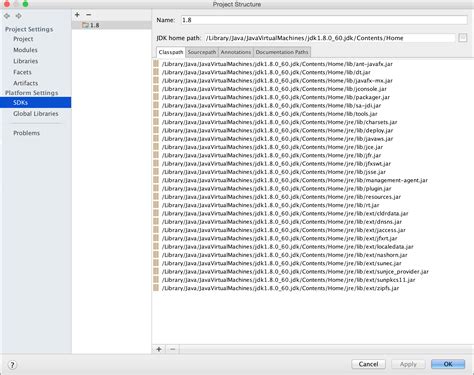Click the back navigation arrow

tap(7, 16)
